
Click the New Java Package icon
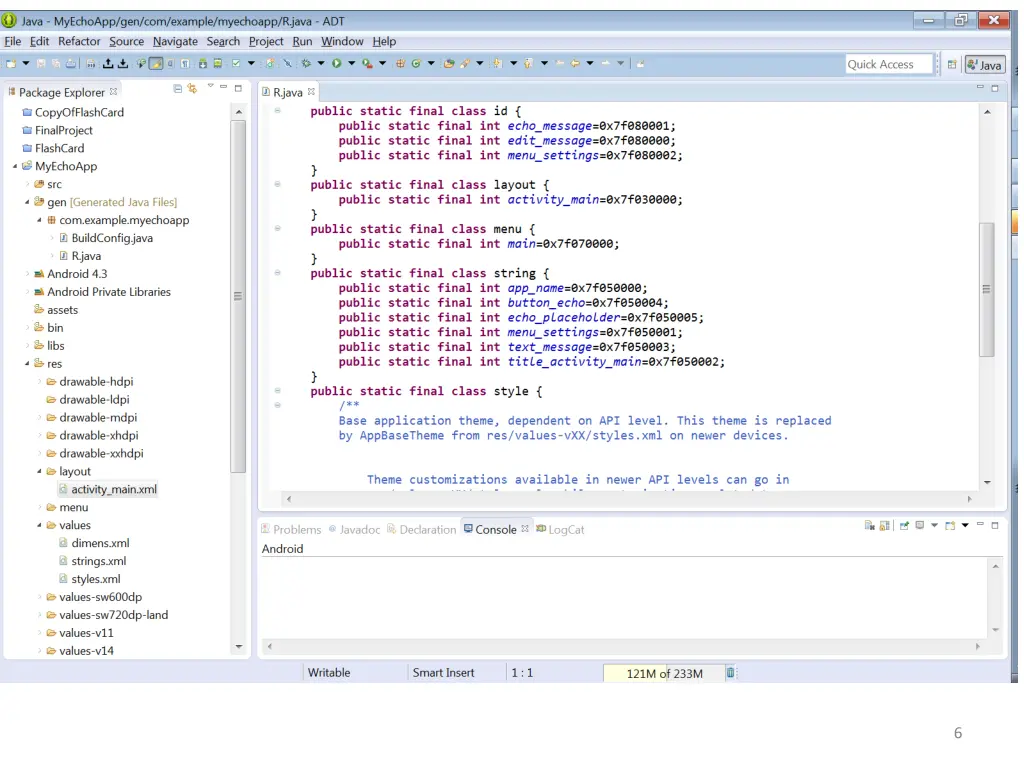(x=400, y=63)
